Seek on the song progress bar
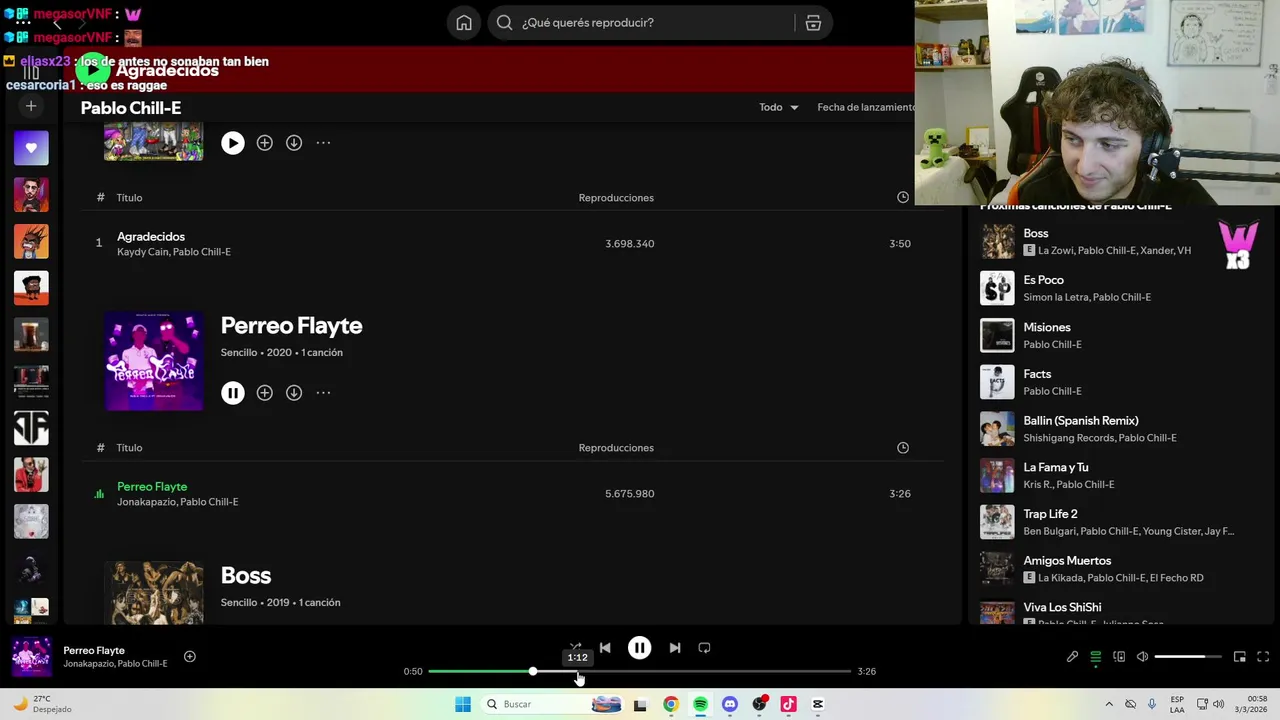1280x720 pixels. coord(639,671)
